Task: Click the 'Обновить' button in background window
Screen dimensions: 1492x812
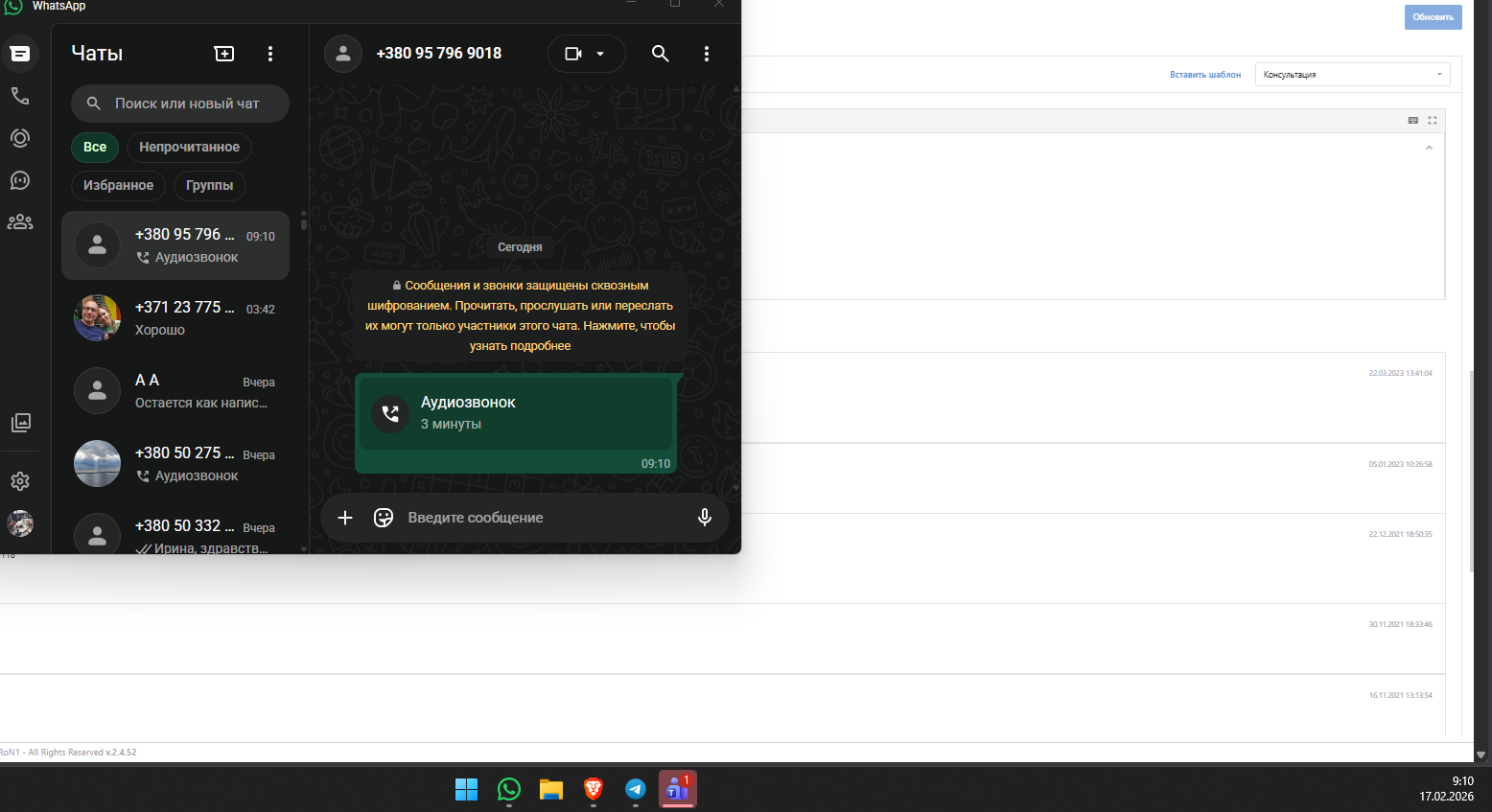Action: click(1434, 17)
